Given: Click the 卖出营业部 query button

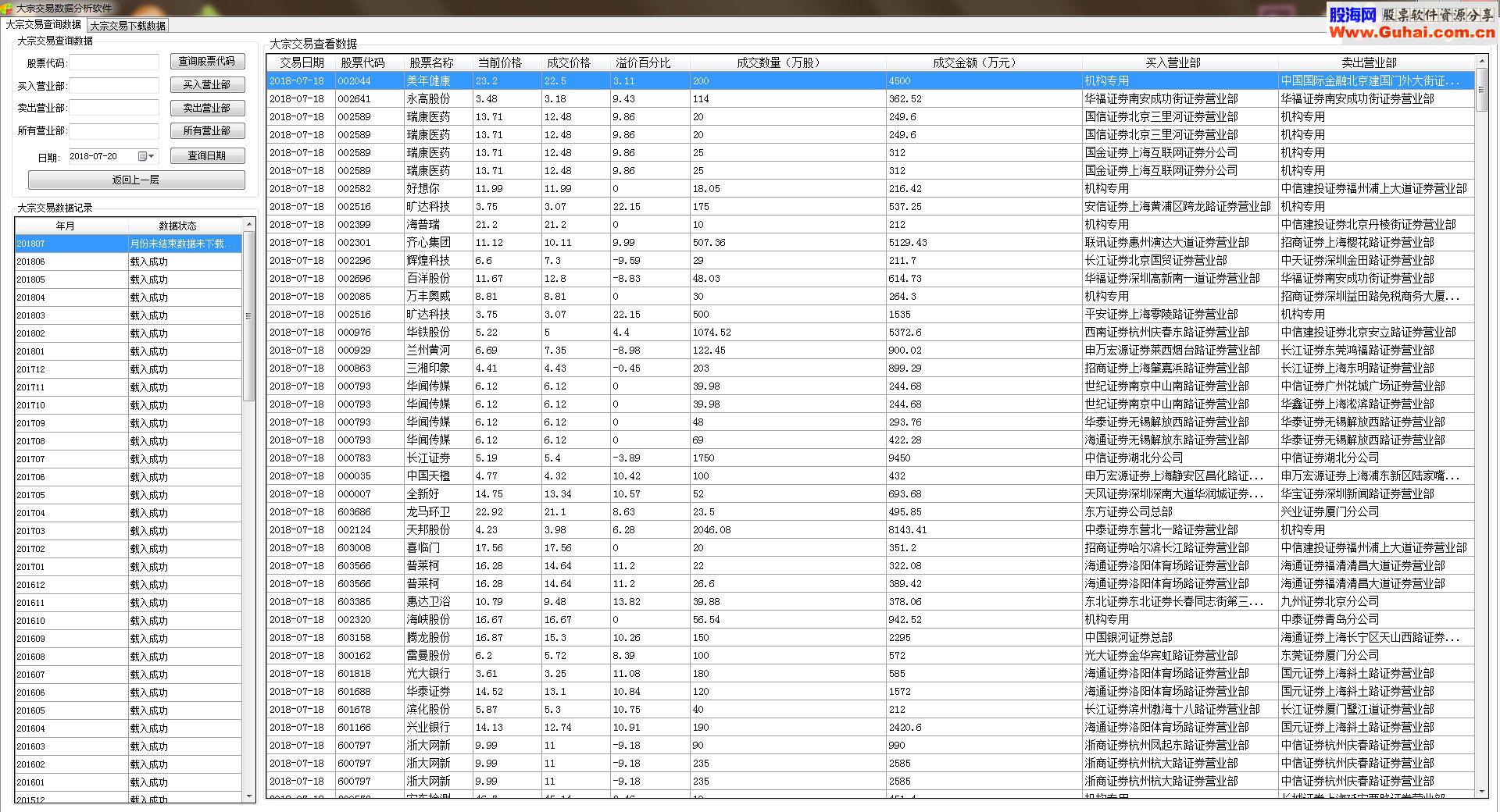Looking at the screenshot, I should pos(207,108).
